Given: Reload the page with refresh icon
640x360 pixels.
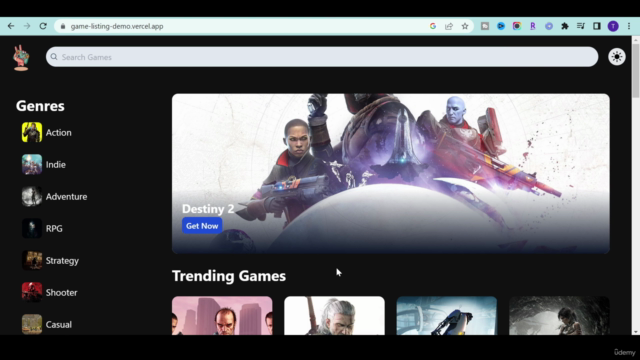Looking at the screenshot, I should click(x=43, y=26).
